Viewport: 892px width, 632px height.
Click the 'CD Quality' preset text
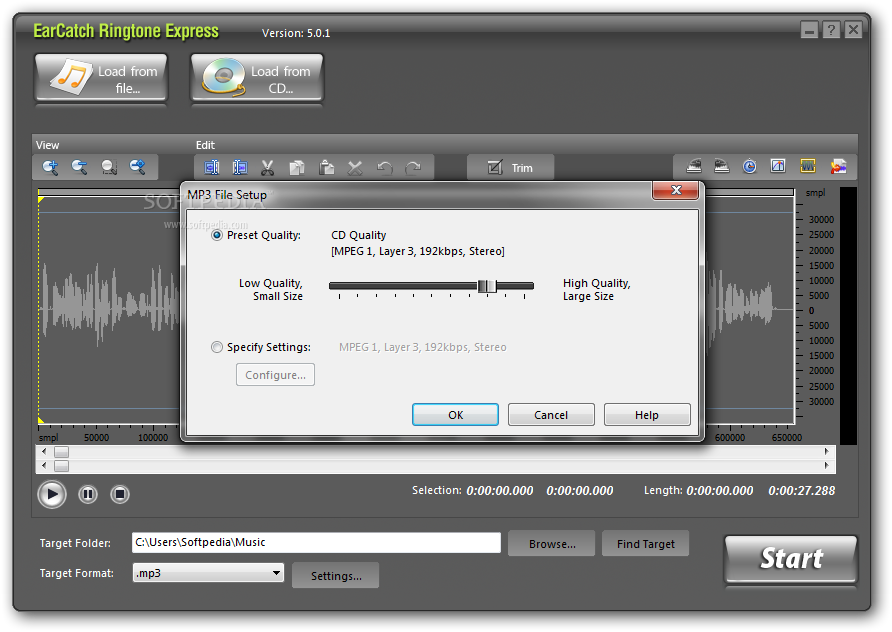[358, 235]
